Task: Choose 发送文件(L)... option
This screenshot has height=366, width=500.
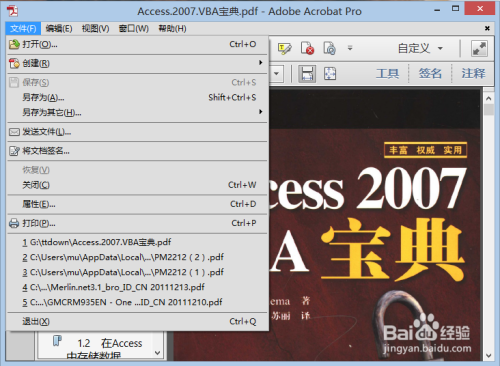Action: tap(137, 132)
